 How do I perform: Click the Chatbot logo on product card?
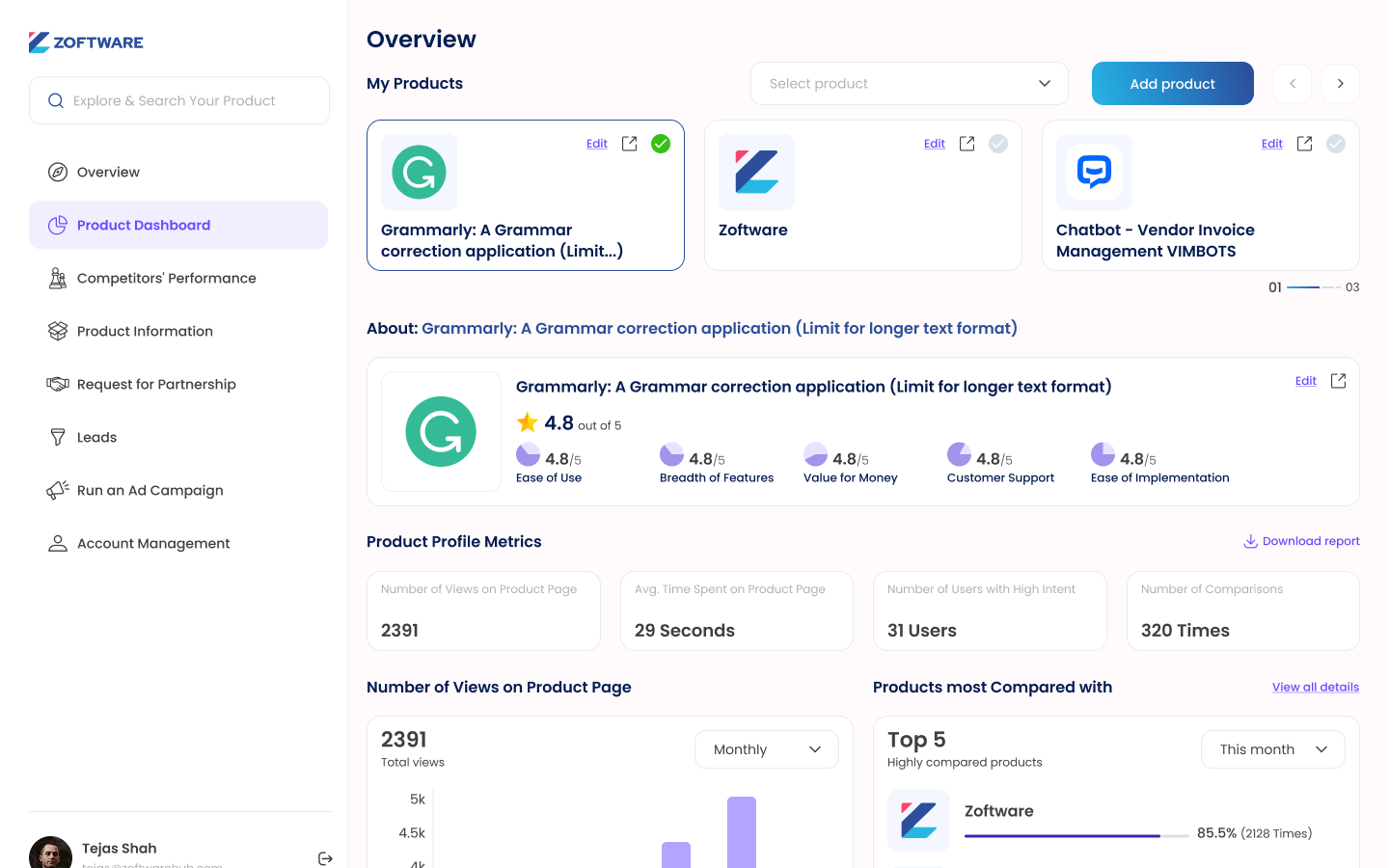(1094, 172)
